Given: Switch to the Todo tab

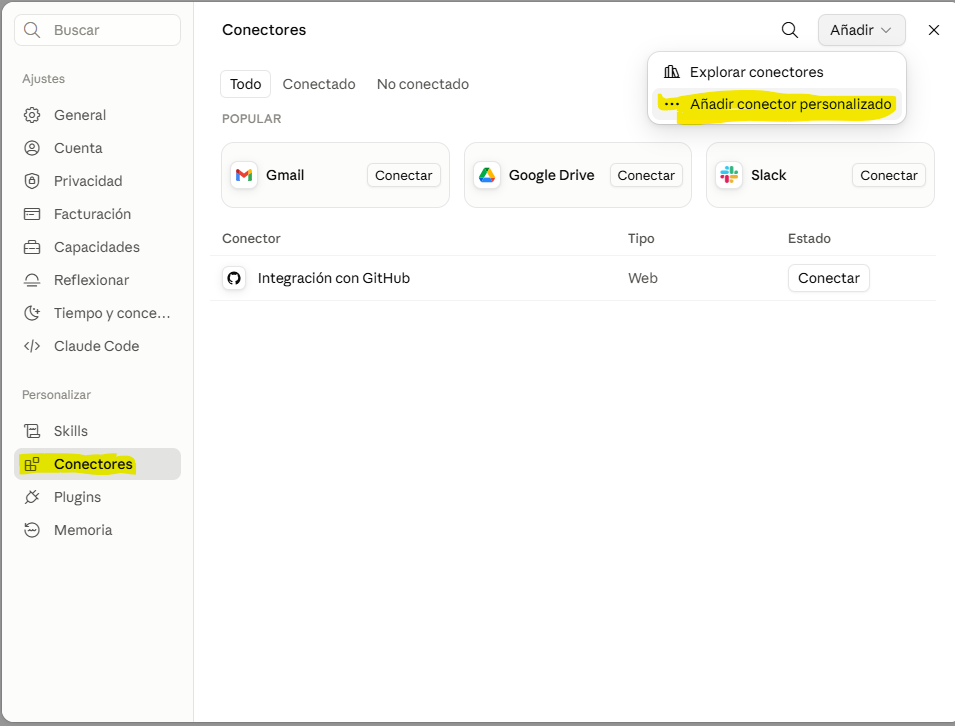Looking at the screenshot, I should tap(245, 84).
